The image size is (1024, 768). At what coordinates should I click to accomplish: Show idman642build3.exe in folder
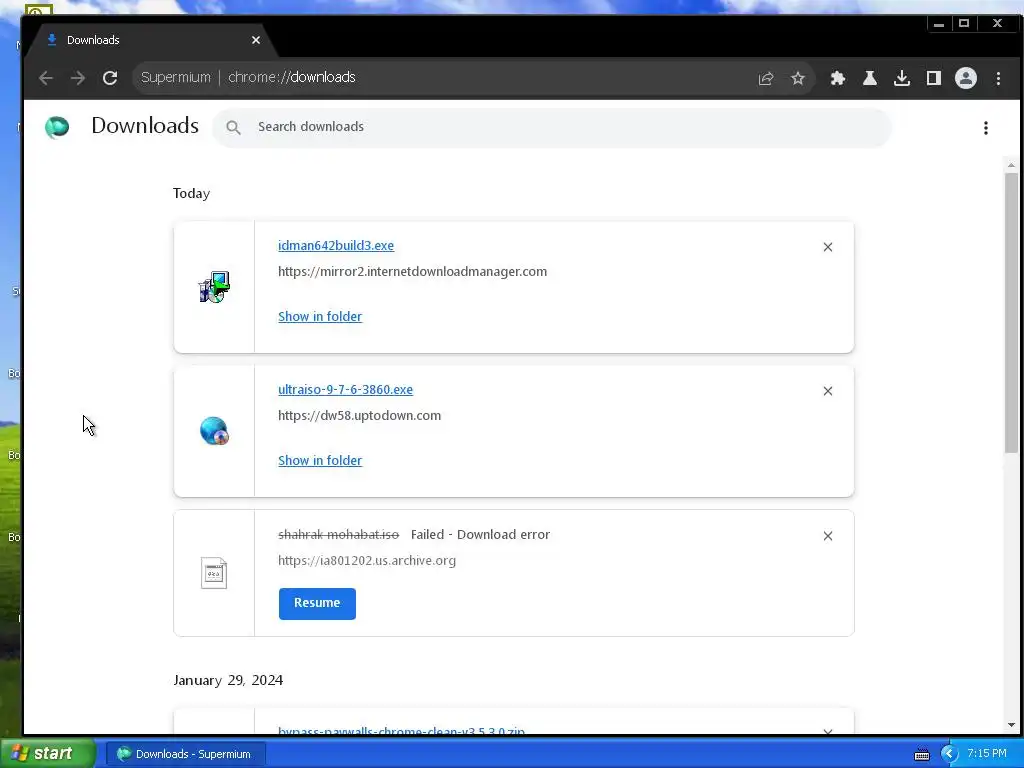coord(320,317)
